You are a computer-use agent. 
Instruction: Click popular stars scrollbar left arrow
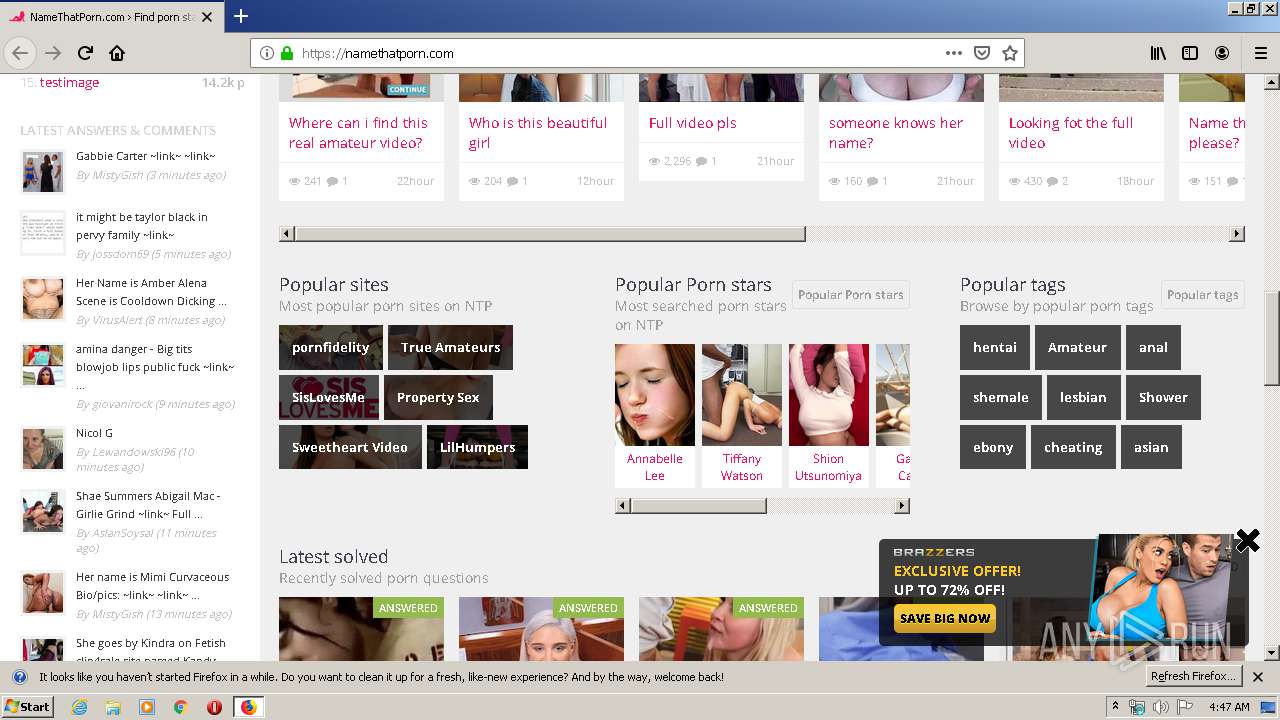(623, 506)
